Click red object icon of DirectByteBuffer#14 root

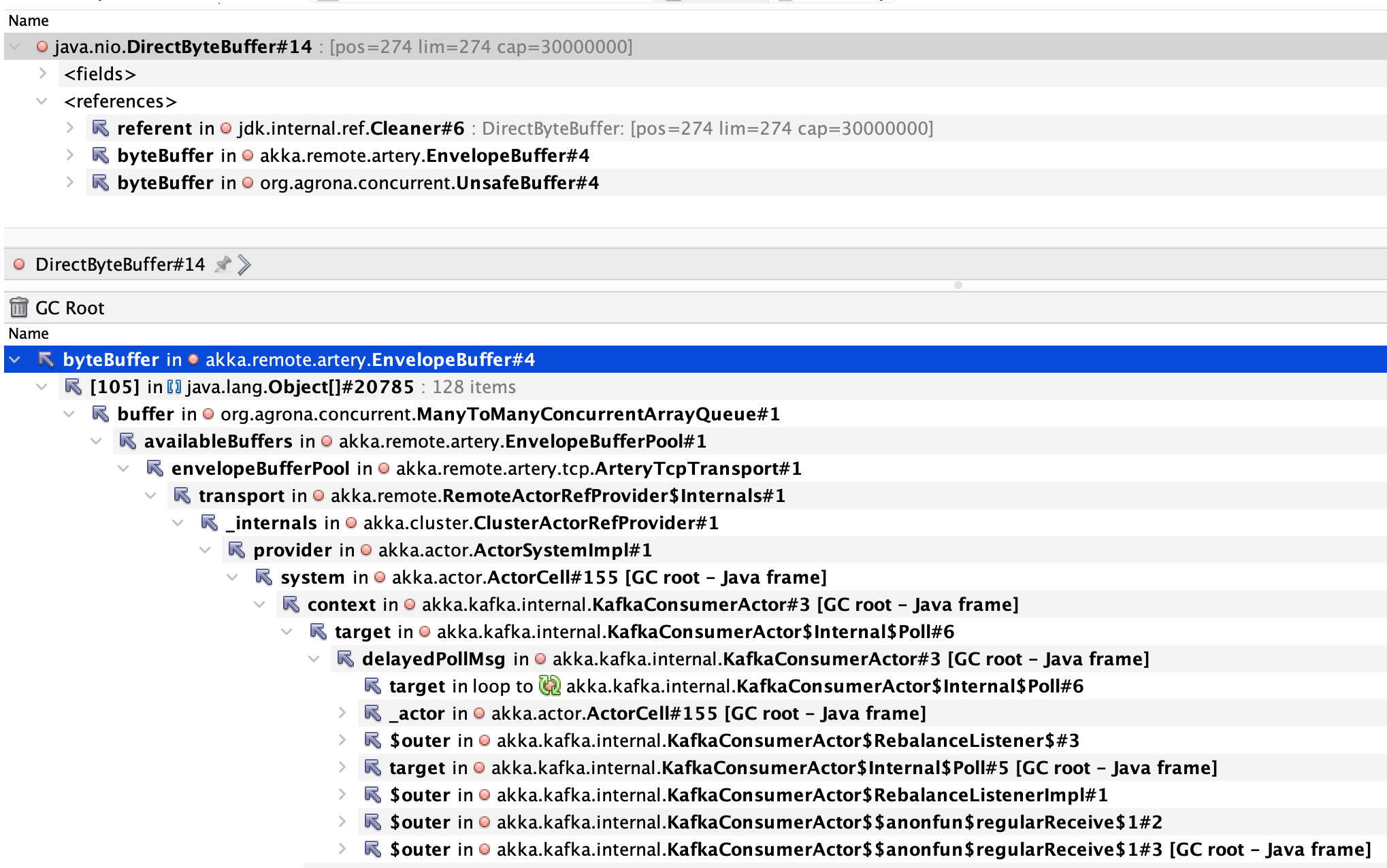pyautogui.click(x=42, y=47)
